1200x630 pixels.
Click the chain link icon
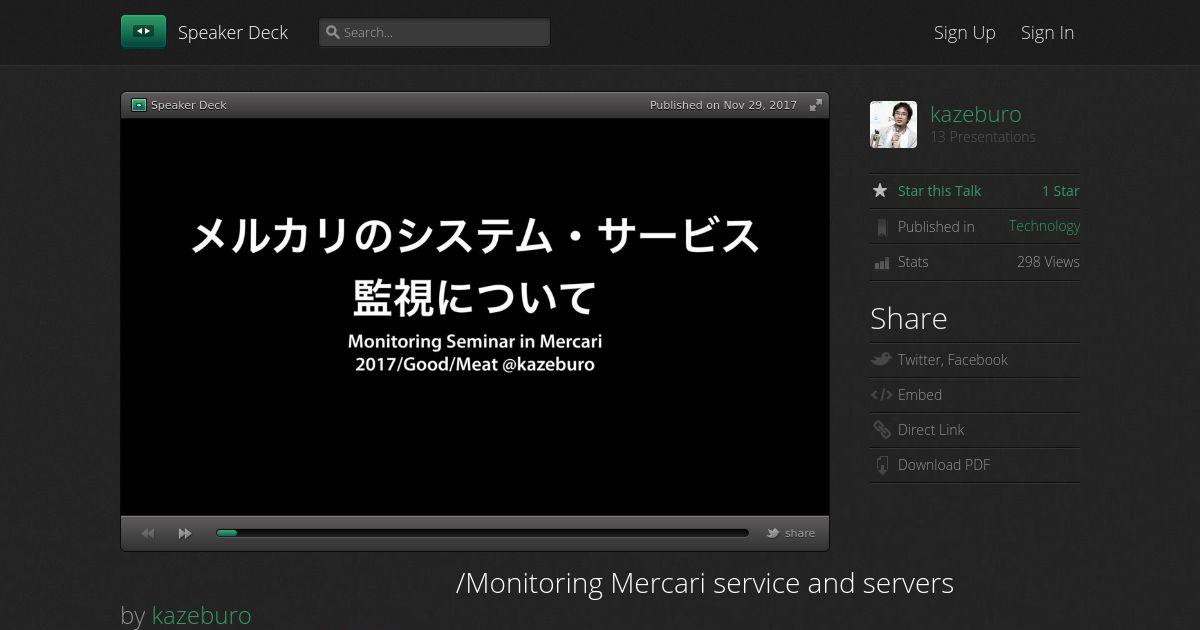pos(882,430)
